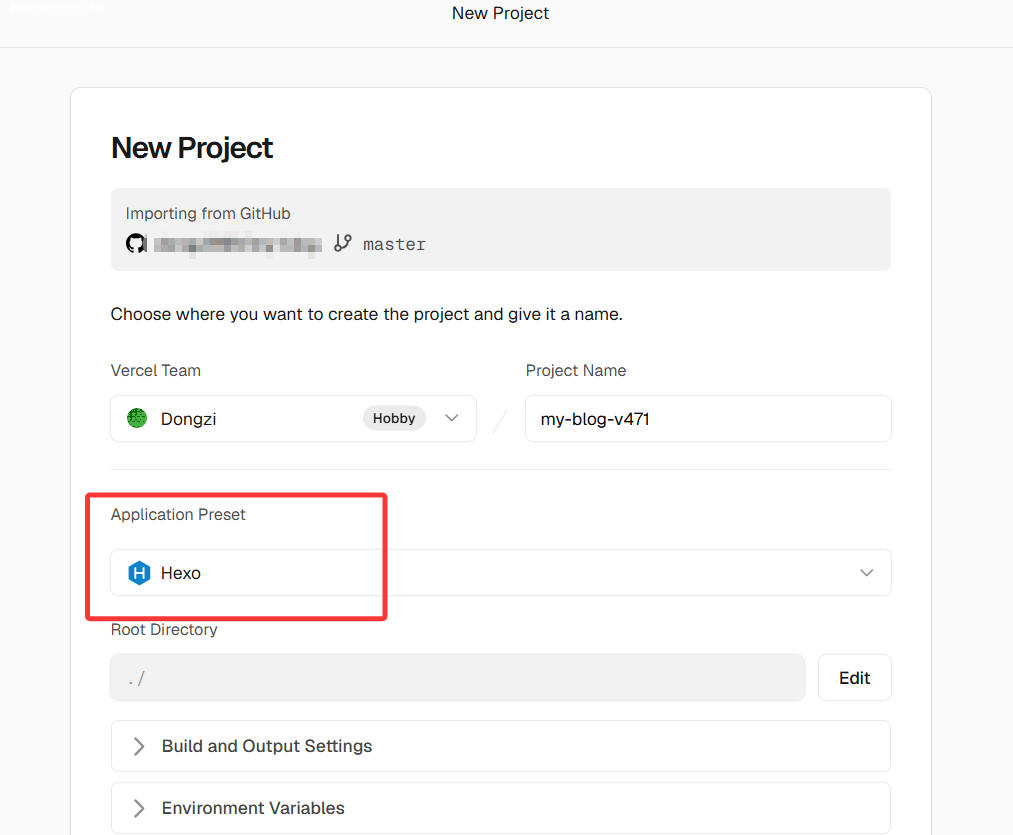Image resolution: width=1013 pixels, height=835 pixels.
Task: Click the git branch icon
Action: pyautogui.click(x=342, y=243)
